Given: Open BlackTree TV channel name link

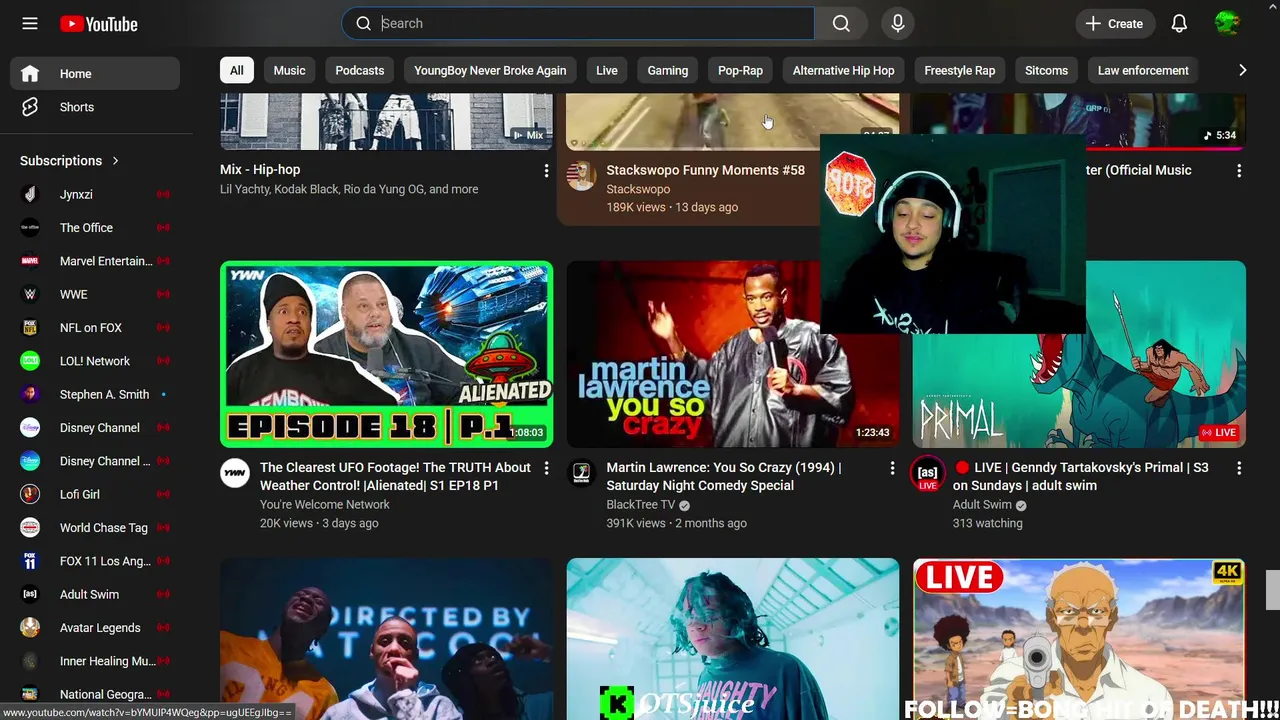Looking at the screenshot, I should (640, 504).
